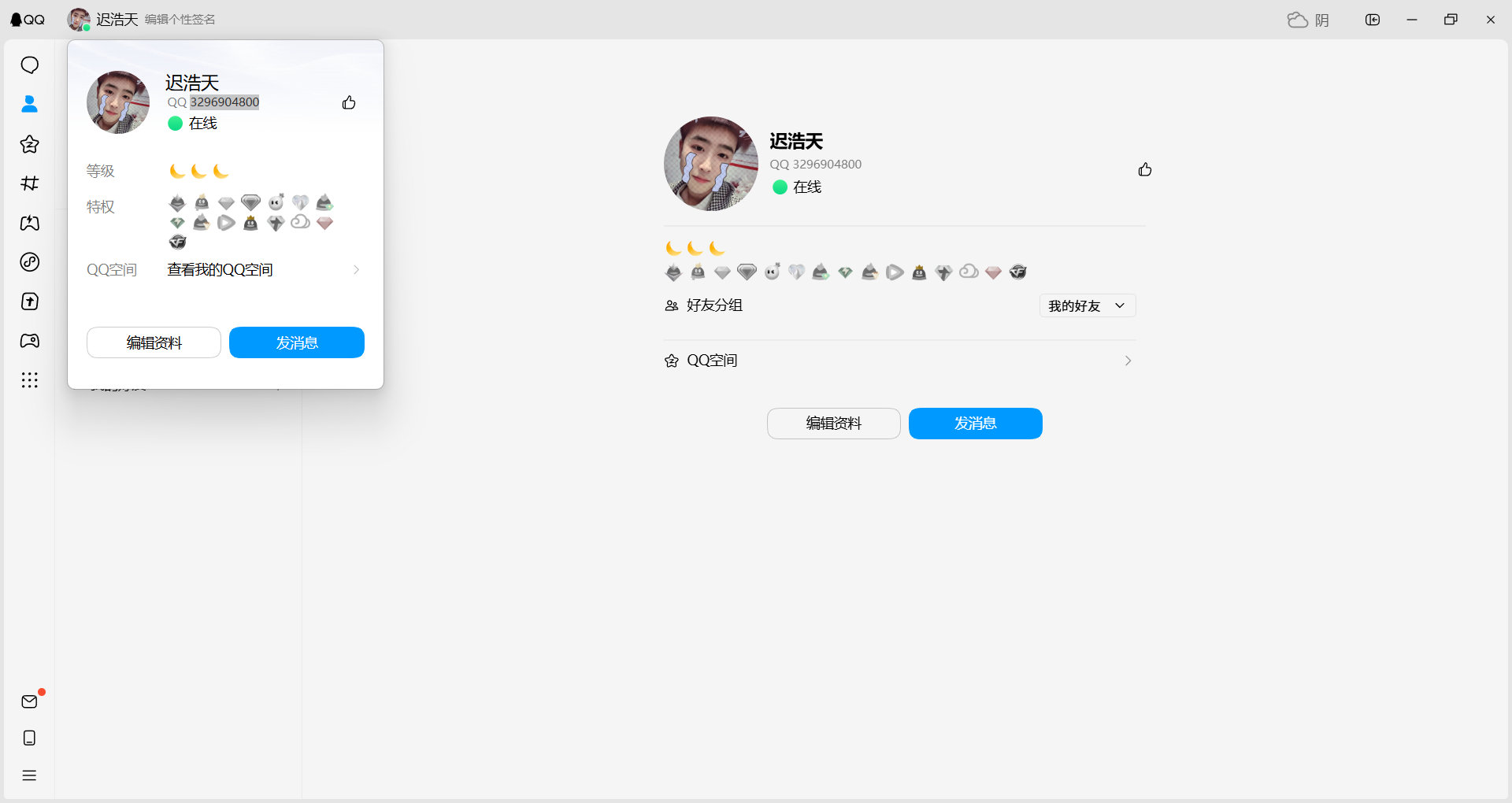1512x803 pixels.
Task: Click the 特权 label in the popup card
Action: (x=101, y=207)
